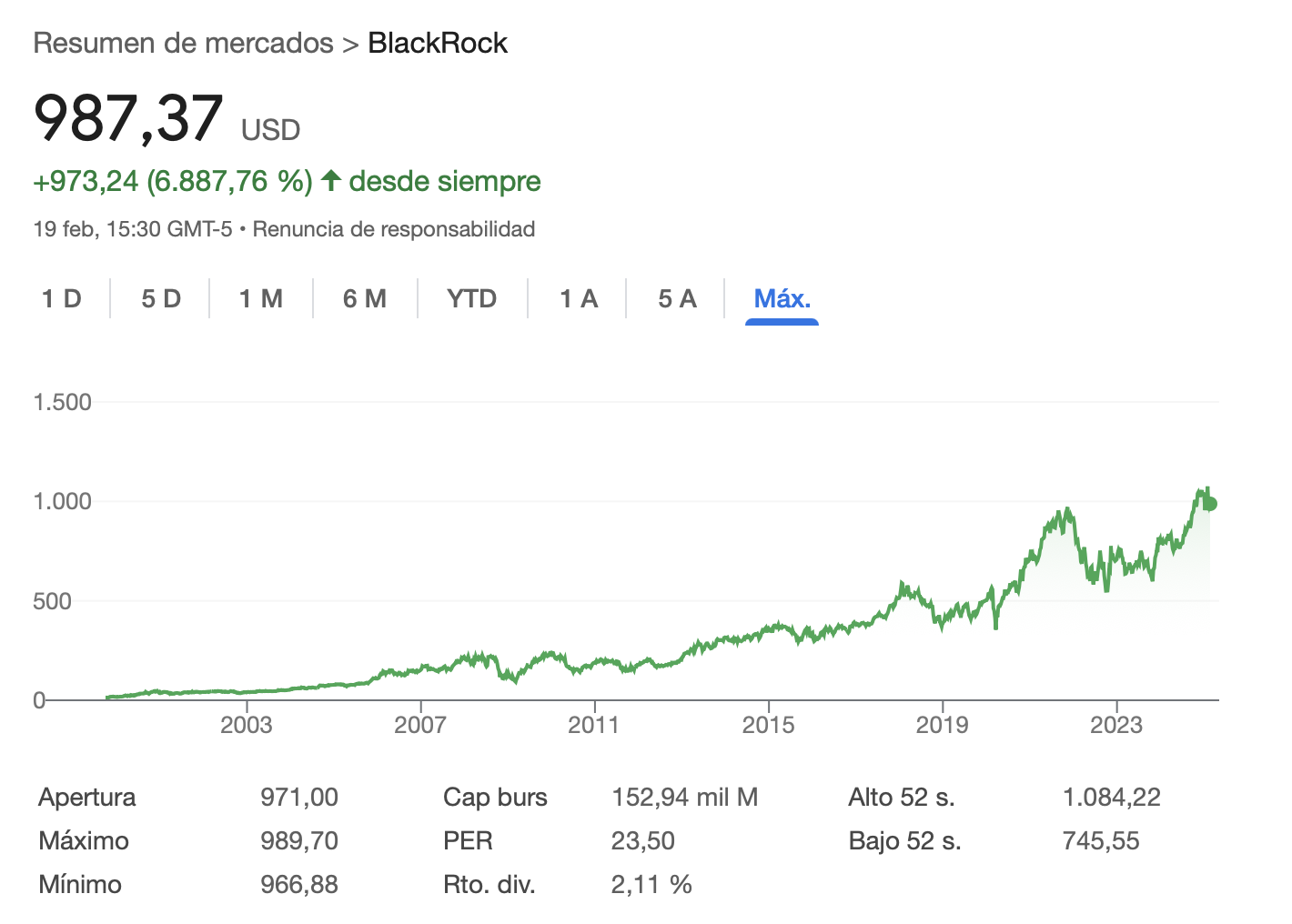
Task: Click the 2003 marker on the time axis
Action: point(246,725)
